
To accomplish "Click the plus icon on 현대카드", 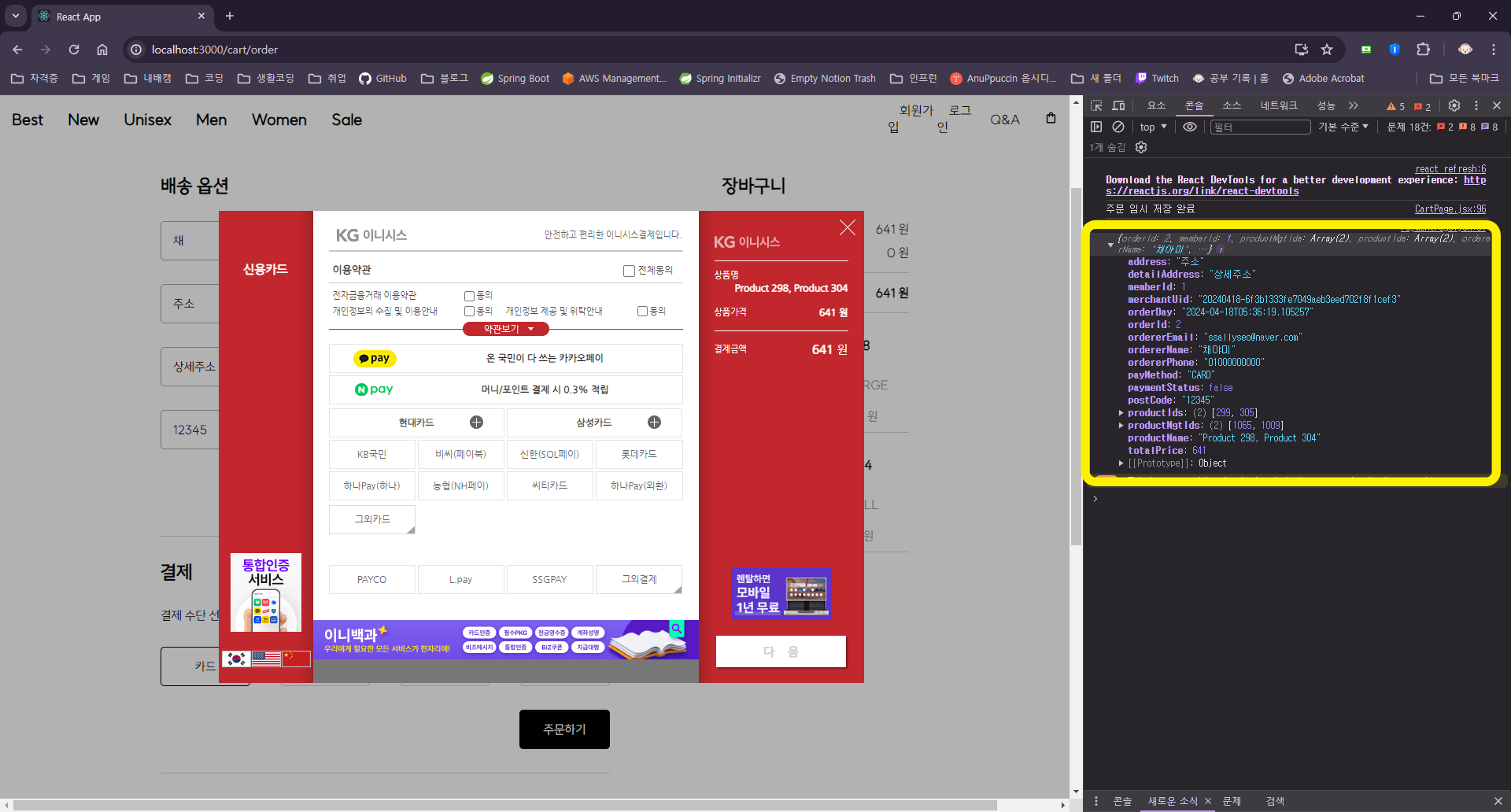I will pos(476,423).
